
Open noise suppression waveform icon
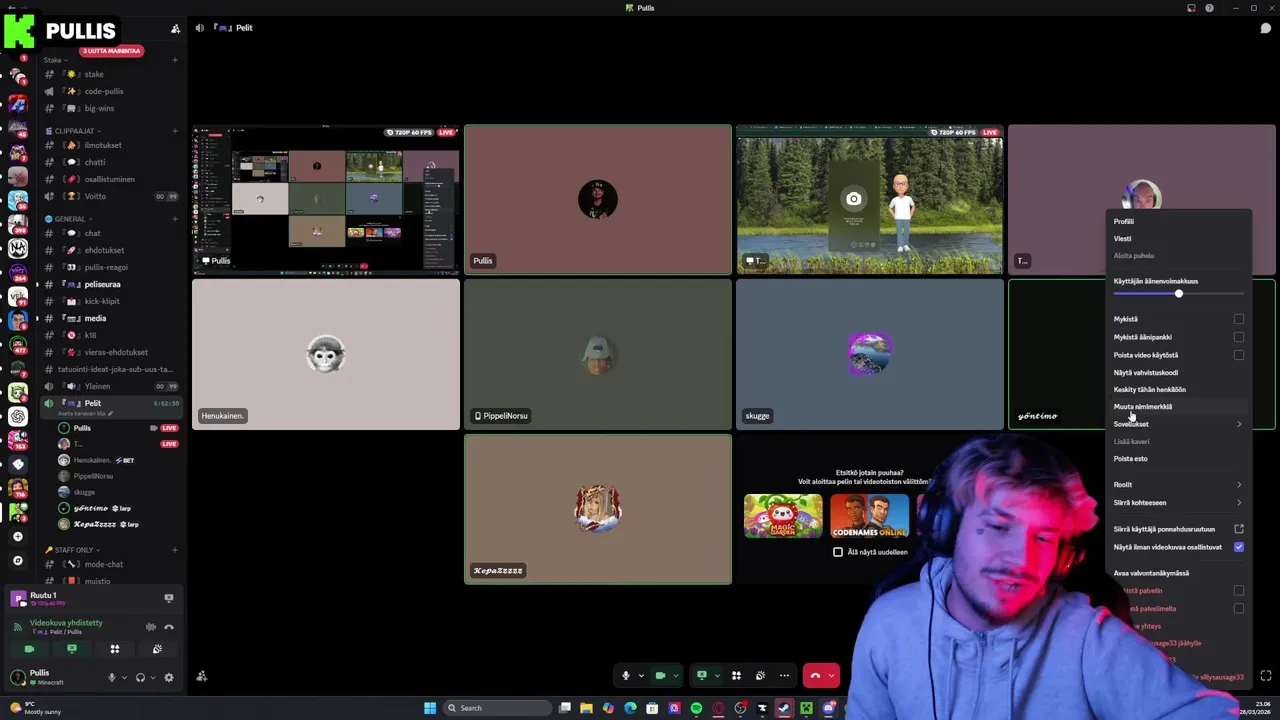pos(150,627)
